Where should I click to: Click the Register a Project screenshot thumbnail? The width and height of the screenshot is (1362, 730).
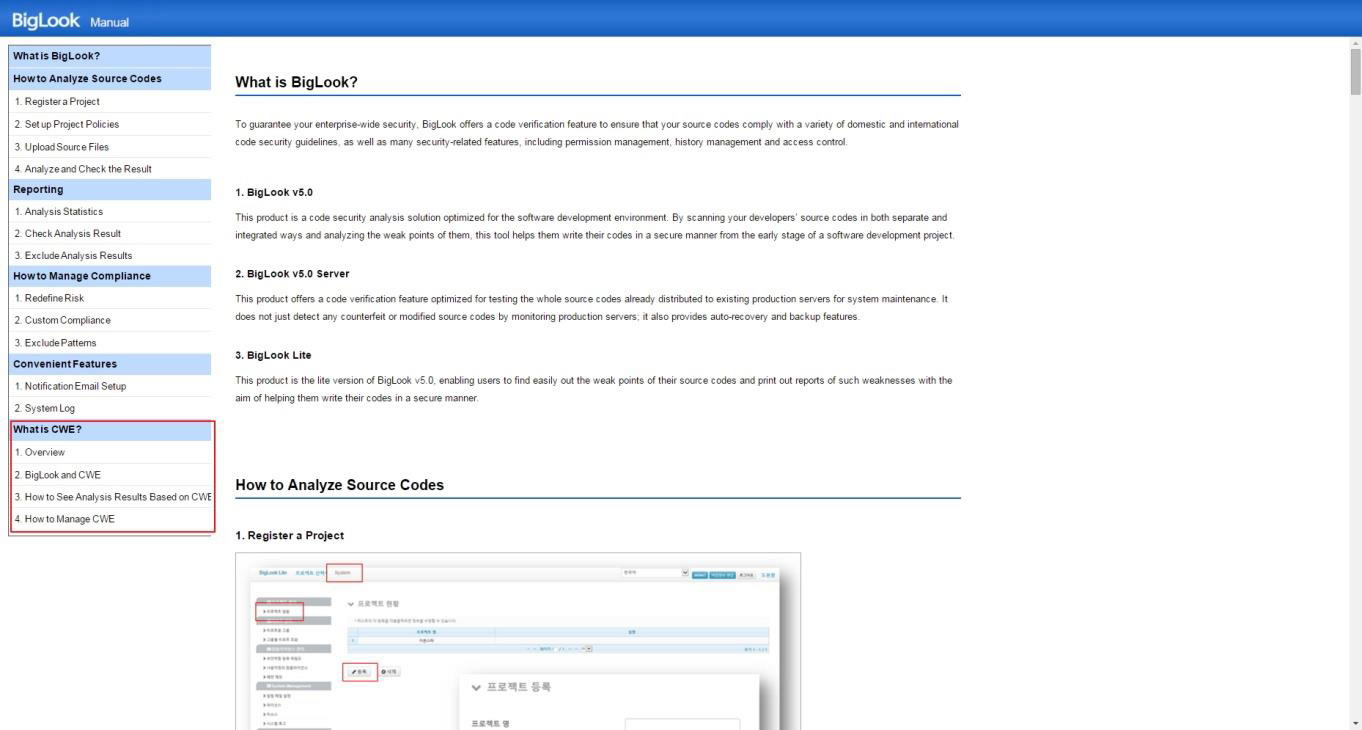[518, 641]
